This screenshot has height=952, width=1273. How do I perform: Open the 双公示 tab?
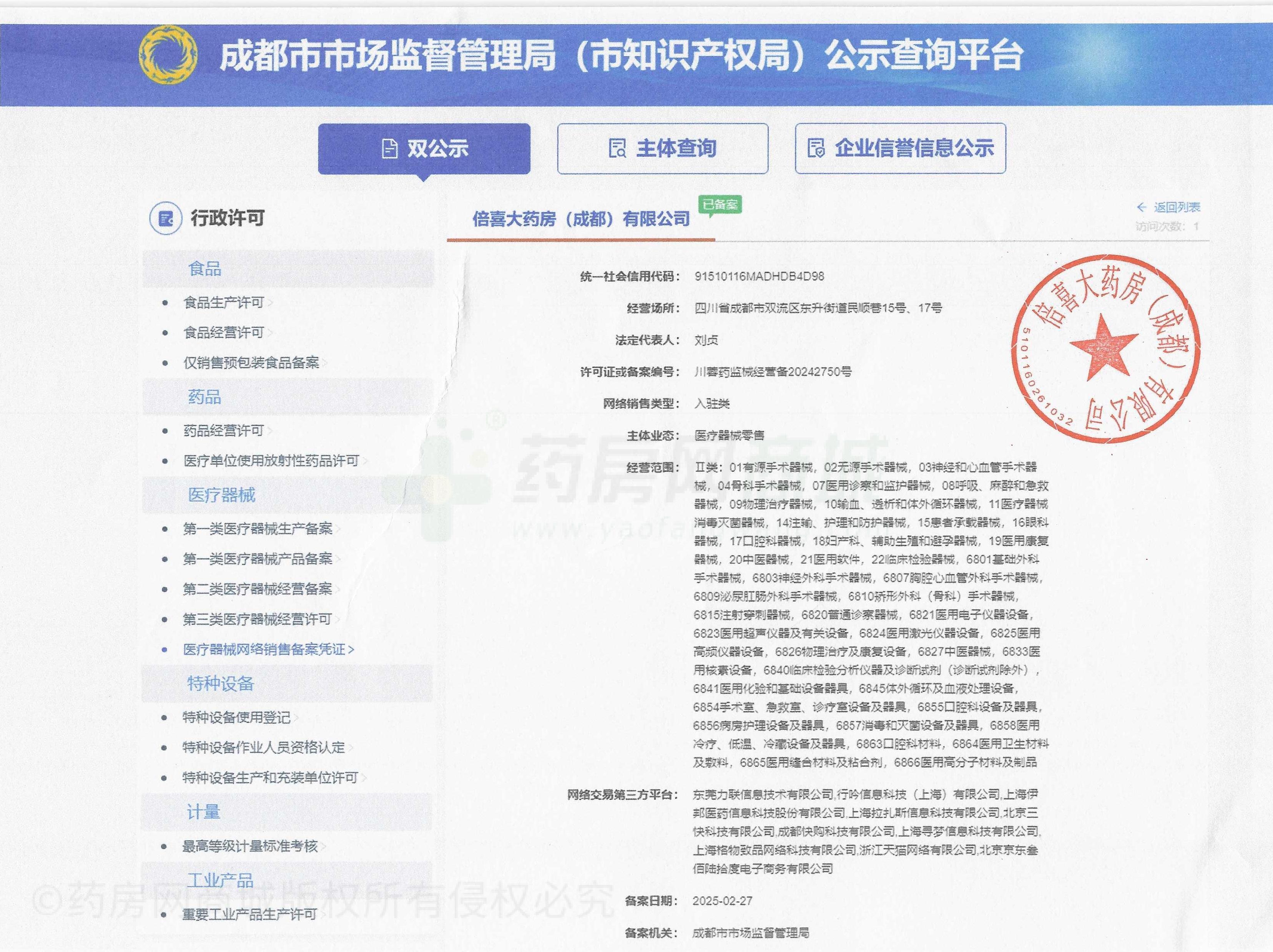click(424, 148)
